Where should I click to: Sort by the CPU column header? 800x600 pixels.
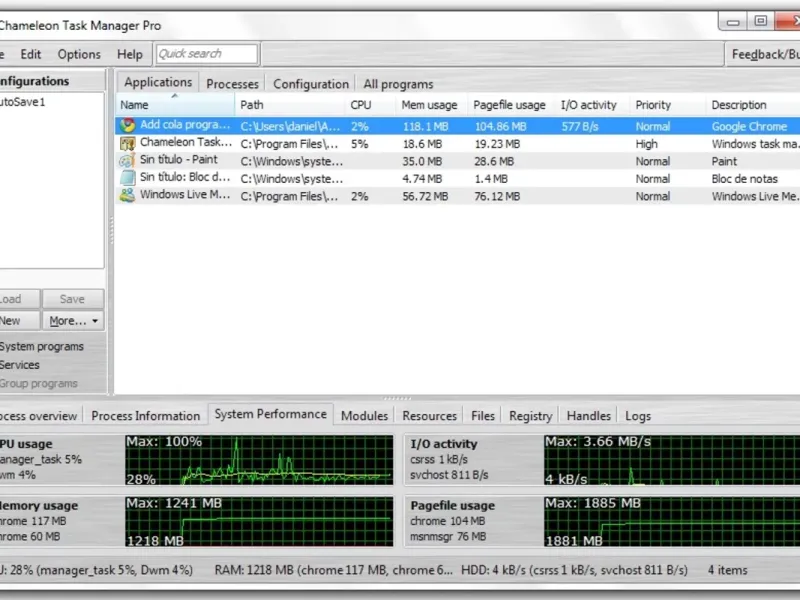point(370,105)
